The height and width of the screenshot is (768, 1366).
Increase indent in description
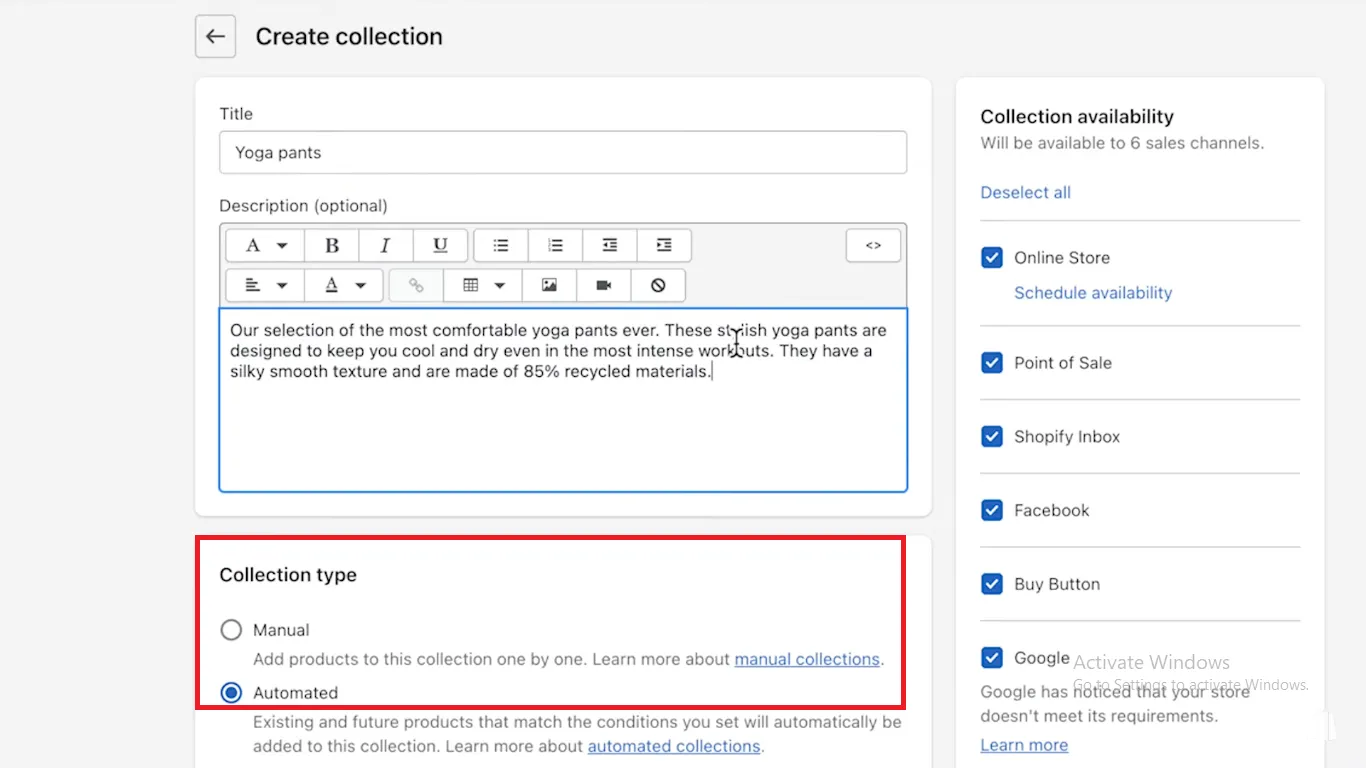(x=663, y=245)
